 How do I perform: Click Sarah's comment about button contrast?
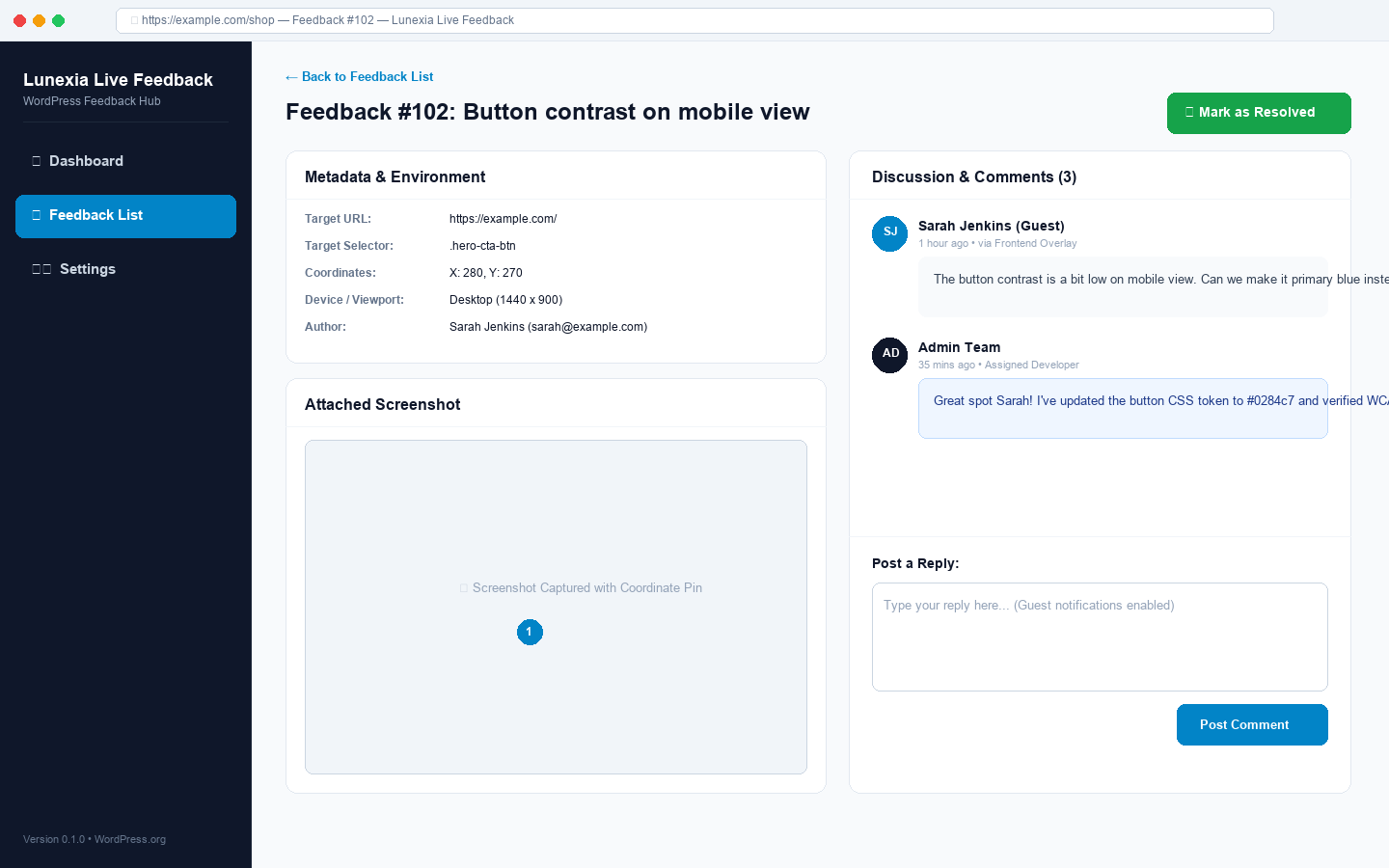tap(1123, 287)
